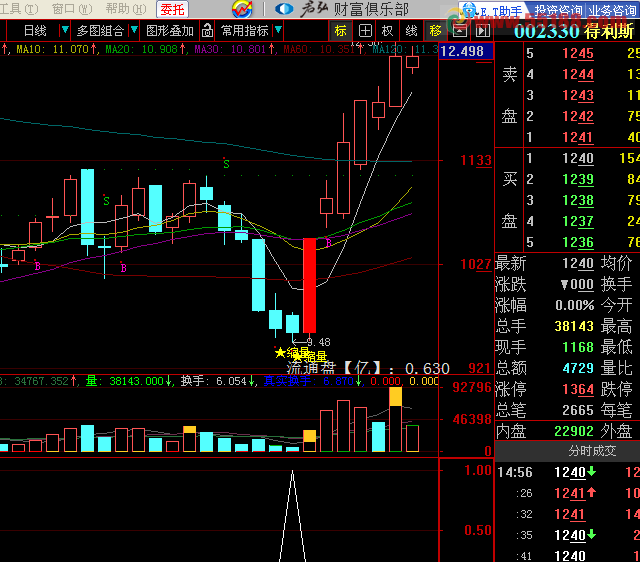Click the 总额 value 4729
The height and width of the screenshot is (562, 640).
578,368
